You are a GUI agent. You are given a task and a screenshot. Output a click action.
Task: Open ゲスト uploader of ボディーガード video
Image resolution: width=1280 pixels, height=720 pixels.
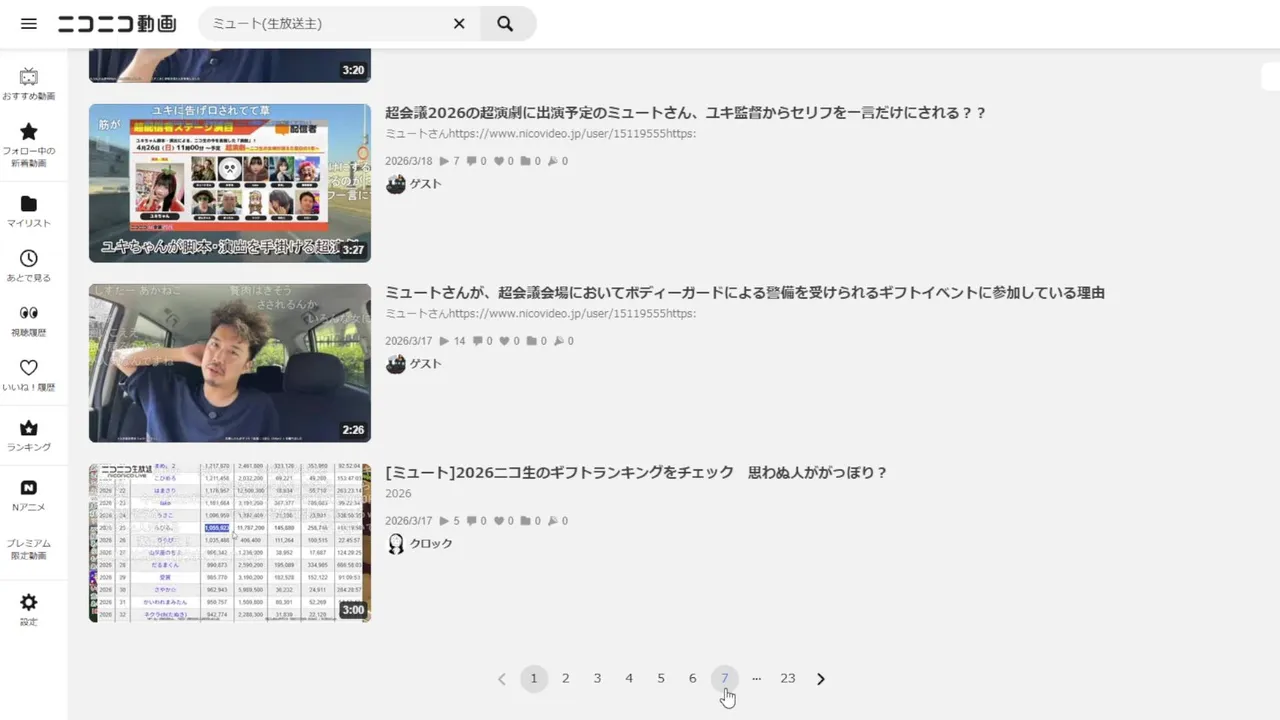pyautogui.click(x=426, y=364)
